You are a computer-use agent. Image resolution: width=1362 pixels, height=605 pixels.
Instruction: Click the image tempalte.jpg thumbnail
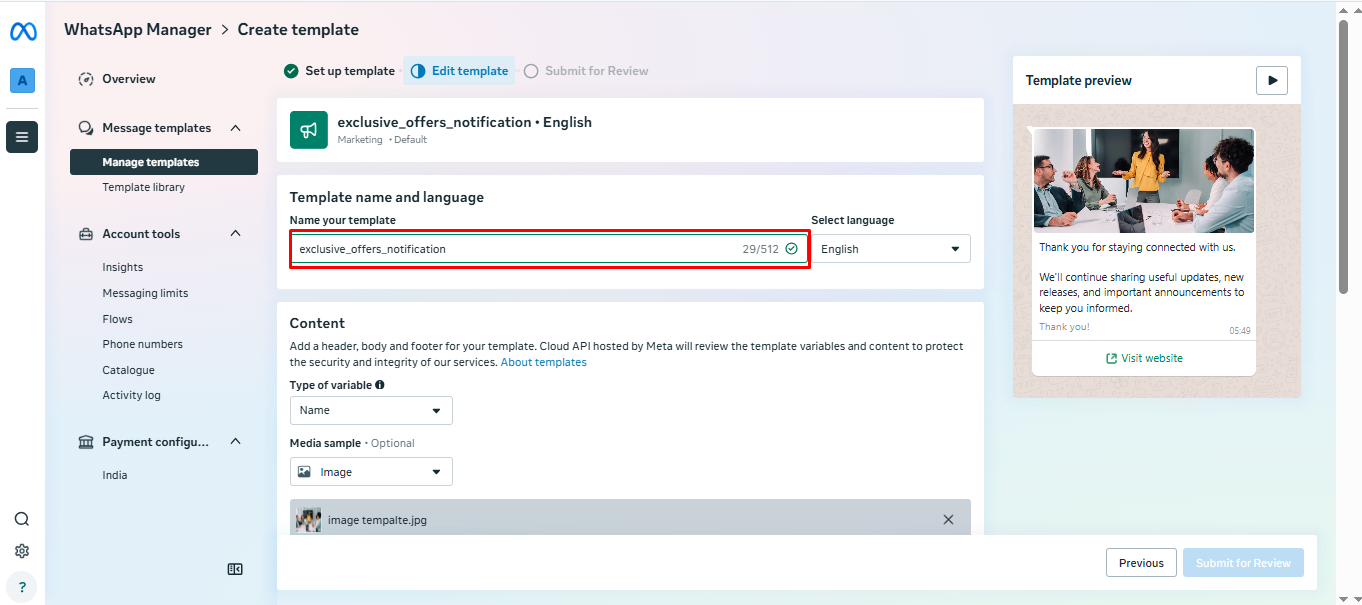coord(309,520)
